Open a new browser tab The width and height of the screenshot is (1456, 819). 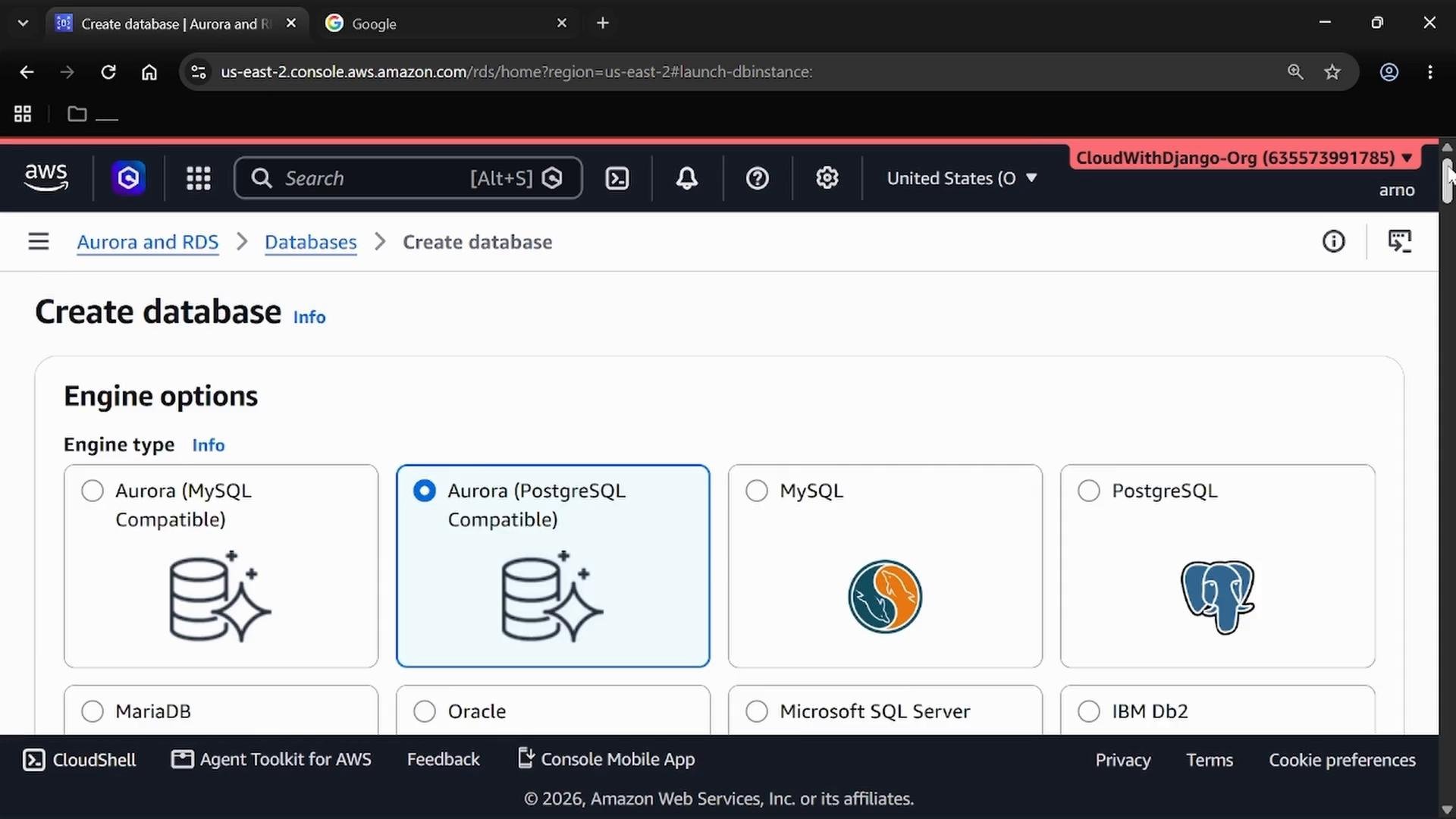point(603,23)
